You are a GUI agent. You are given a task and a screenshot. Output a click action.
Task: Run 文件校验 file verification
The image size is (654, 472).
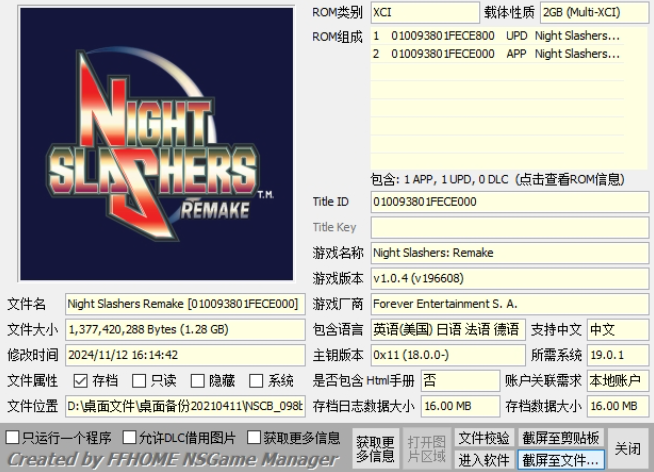[484, 438]
